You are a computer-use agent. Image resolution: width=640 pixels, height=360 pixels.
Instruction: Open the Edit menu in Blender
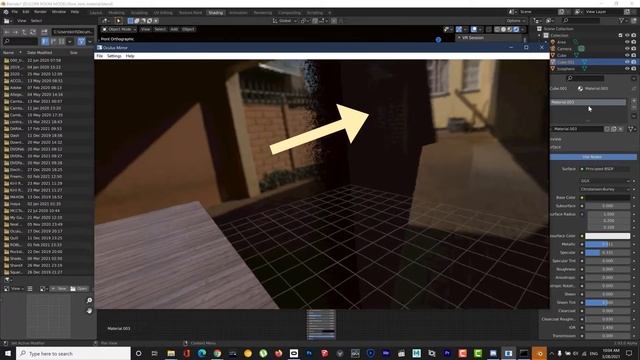click(x=26, y=12)
